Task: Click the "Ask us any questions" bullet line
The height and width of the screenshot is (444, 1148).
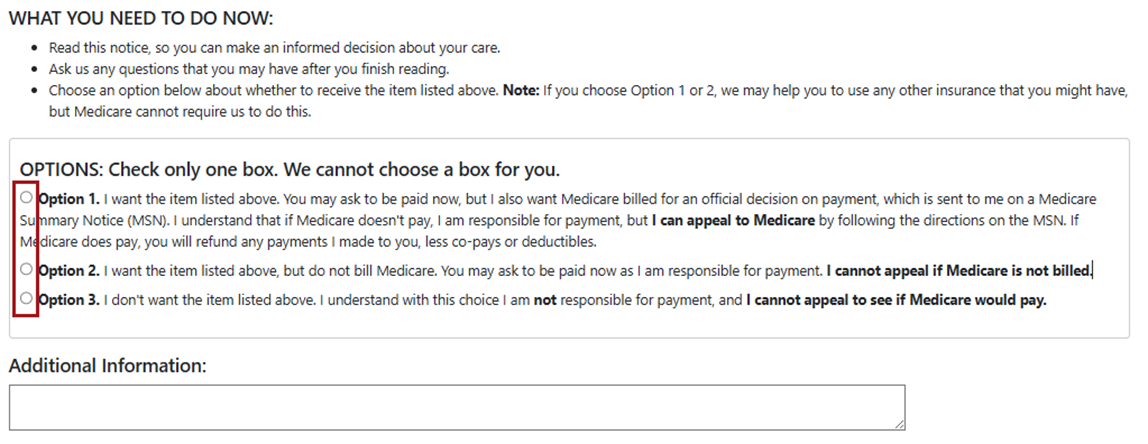Action: (x=248, y=69)
